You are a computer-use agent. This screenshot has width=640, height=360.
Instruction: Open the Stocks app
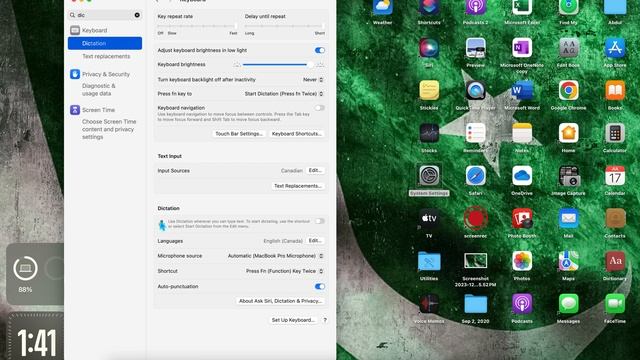pyautogui.click(x=429, y=133)
